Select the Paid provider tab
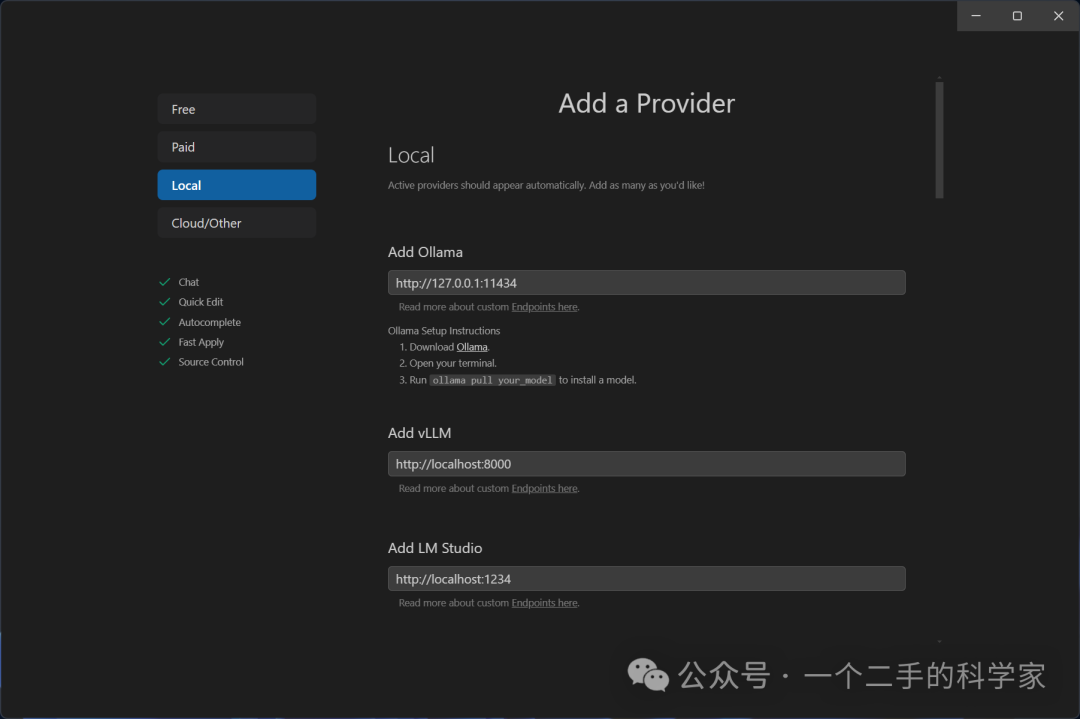This screenshot has width=1080, height=719. click(x=236, y=147)
